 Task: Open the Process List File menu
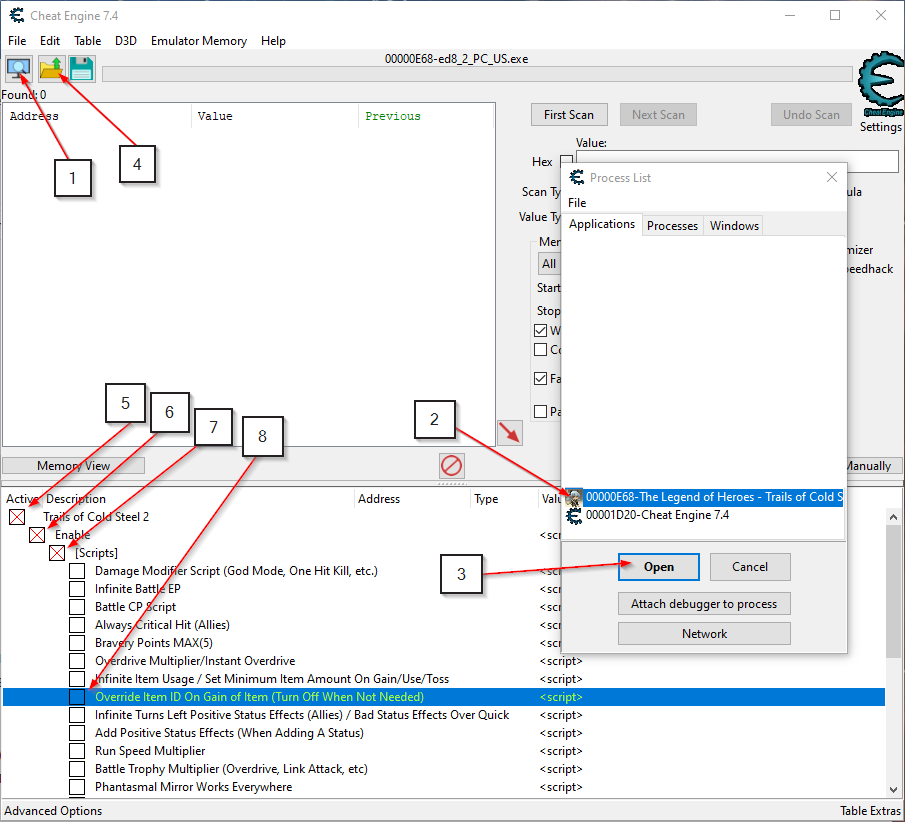click(577, 203)
